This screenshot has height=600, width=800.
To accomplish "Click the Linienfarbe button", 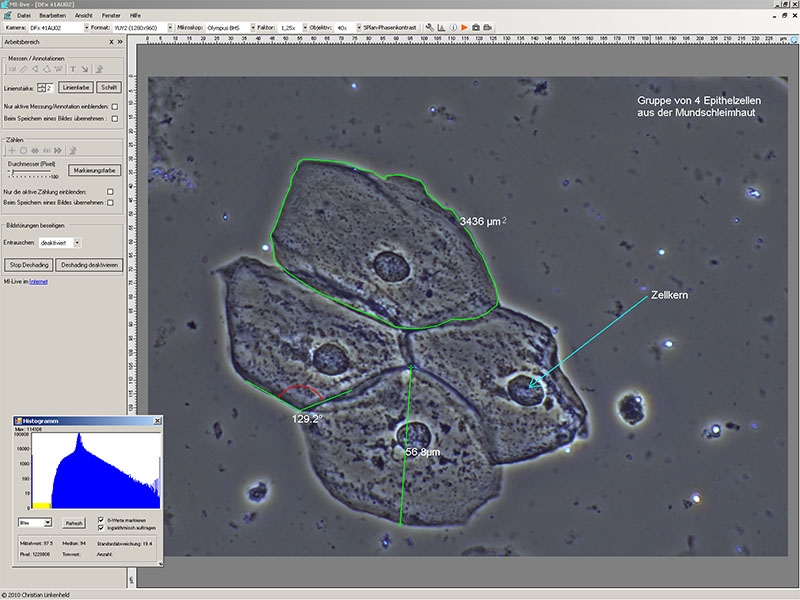I will point(76,88).
